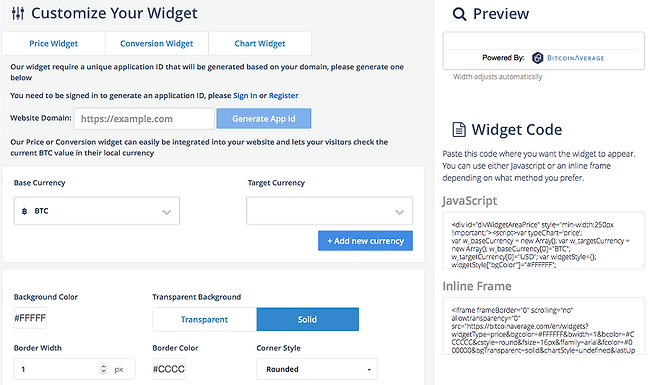Expand the Base Currency BTC dropdown

point(97,211)
